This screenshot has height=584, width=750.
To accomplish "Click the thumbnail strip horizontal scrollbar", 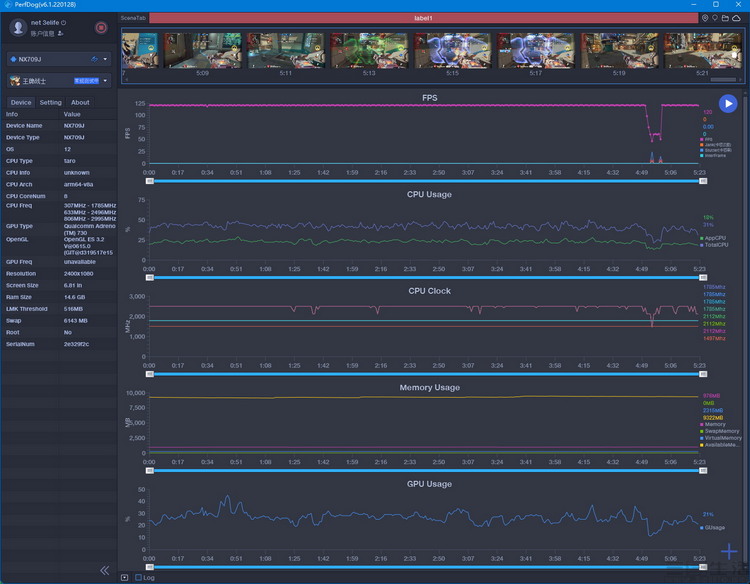I will click(x=723, y=80).
